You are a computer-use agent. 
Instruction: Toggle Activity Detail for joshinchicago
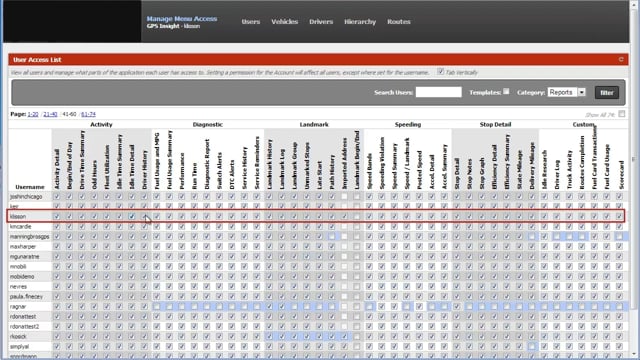[x=56, y=196]
